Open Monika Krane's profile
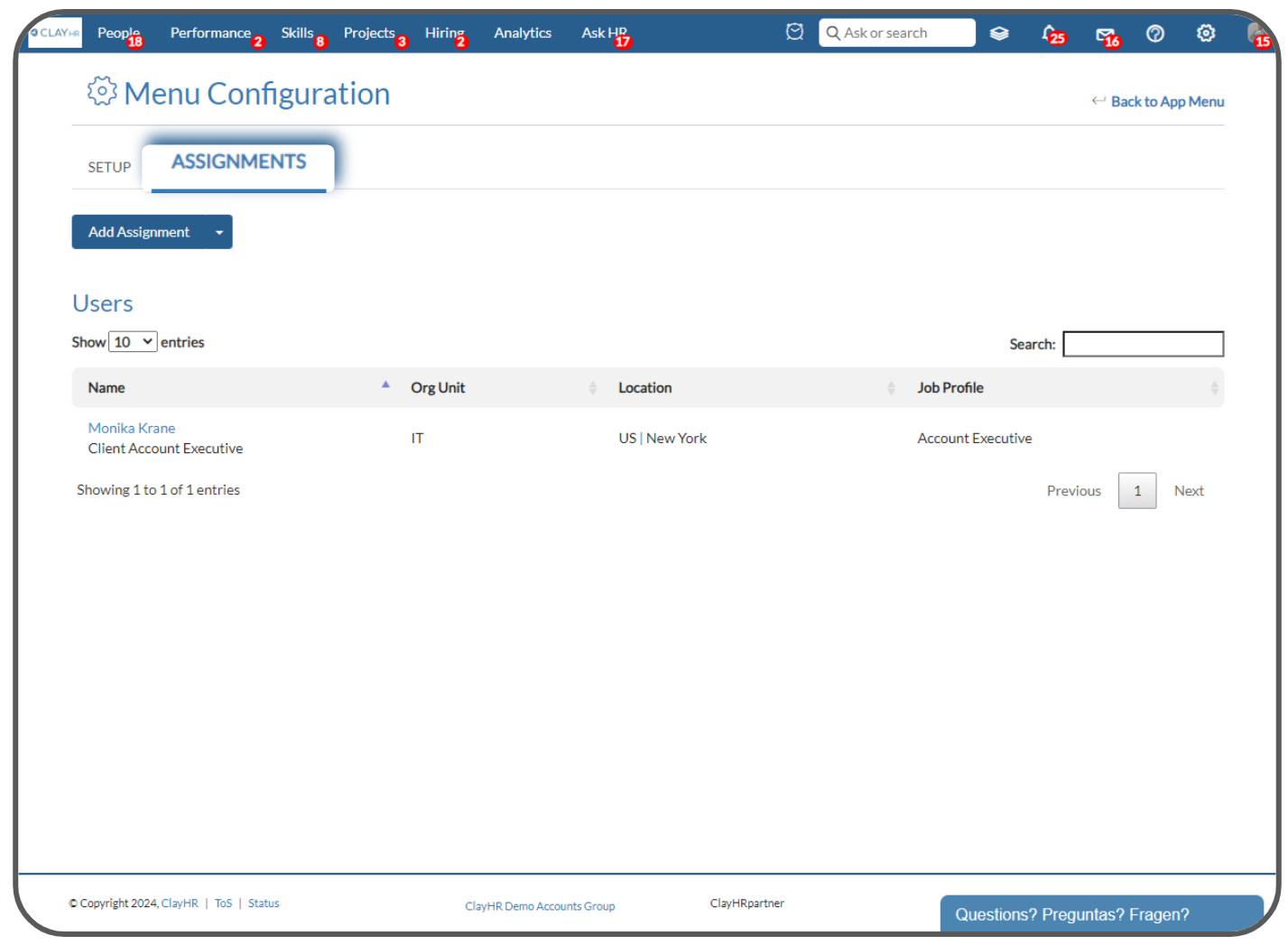This screenshot has height=945, width=1288. click(x=132, y=428)
